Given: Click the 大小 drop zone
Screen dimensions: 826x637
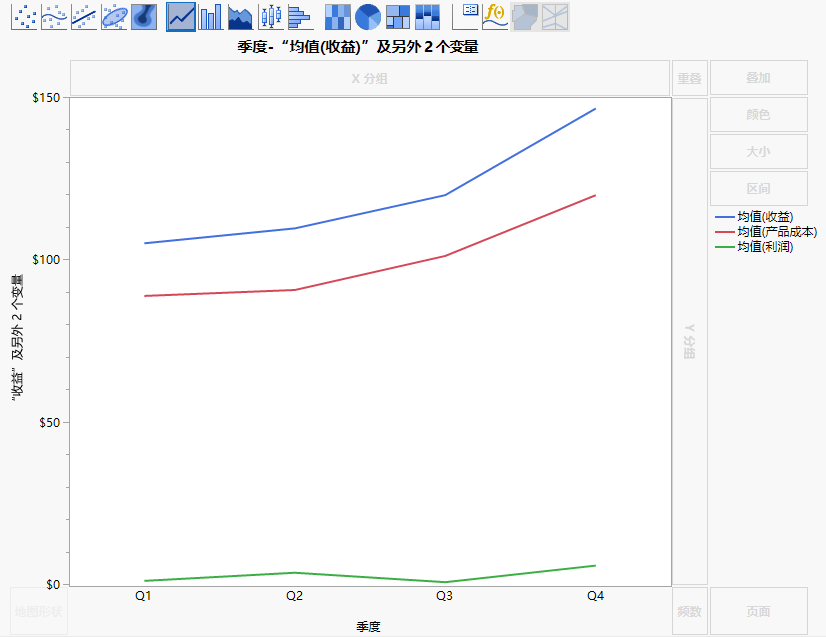Looking at the screenshot, I should [x=759, y=152].
